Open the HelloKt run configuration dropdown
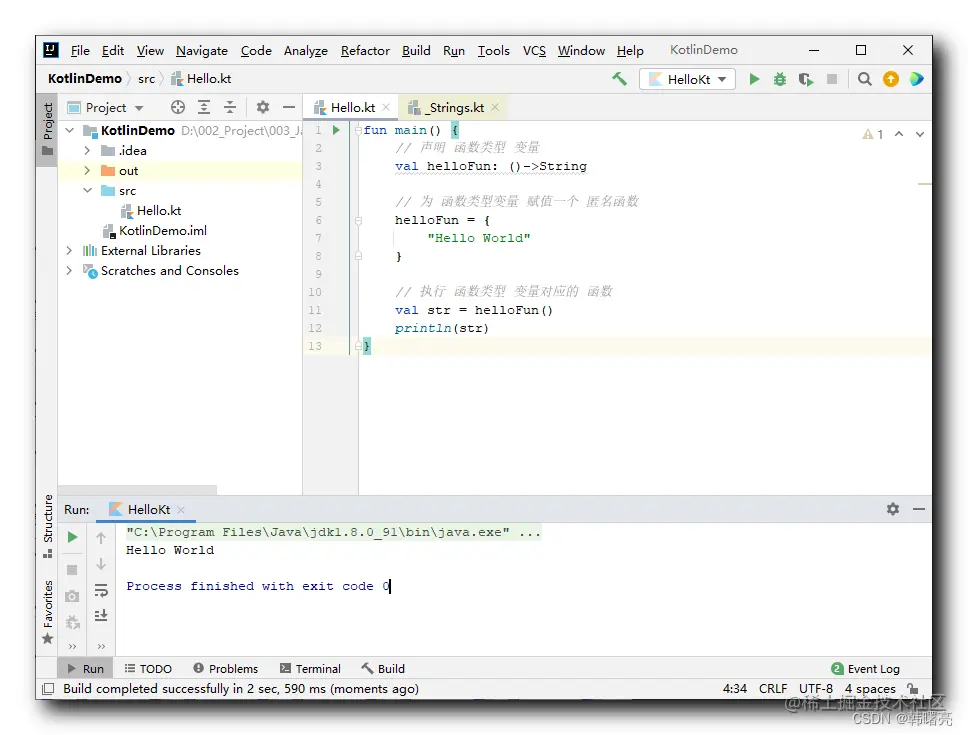968x735 pixels. coord(688,79)
